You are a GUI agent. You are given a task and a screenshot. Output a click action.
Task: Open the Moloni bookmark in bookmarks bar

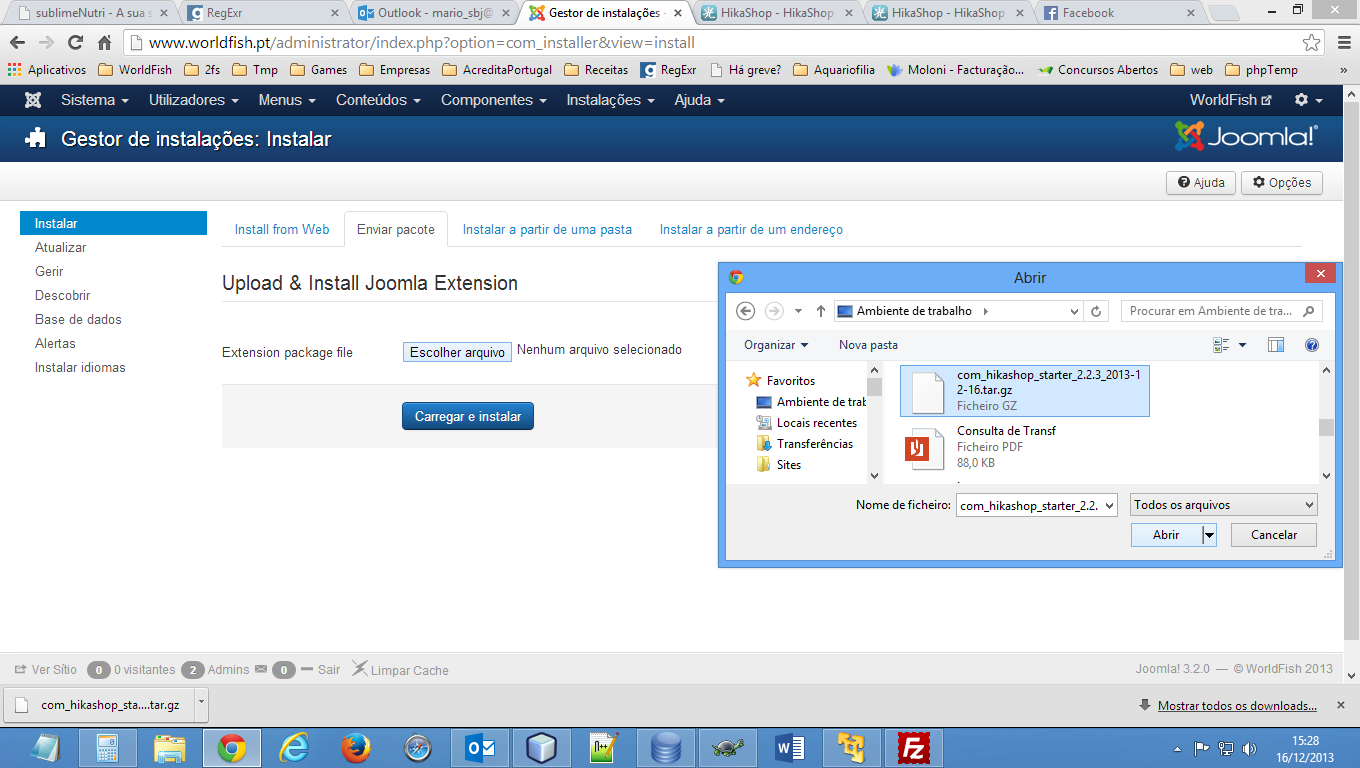pyautogui.click(x=955, y=70)
